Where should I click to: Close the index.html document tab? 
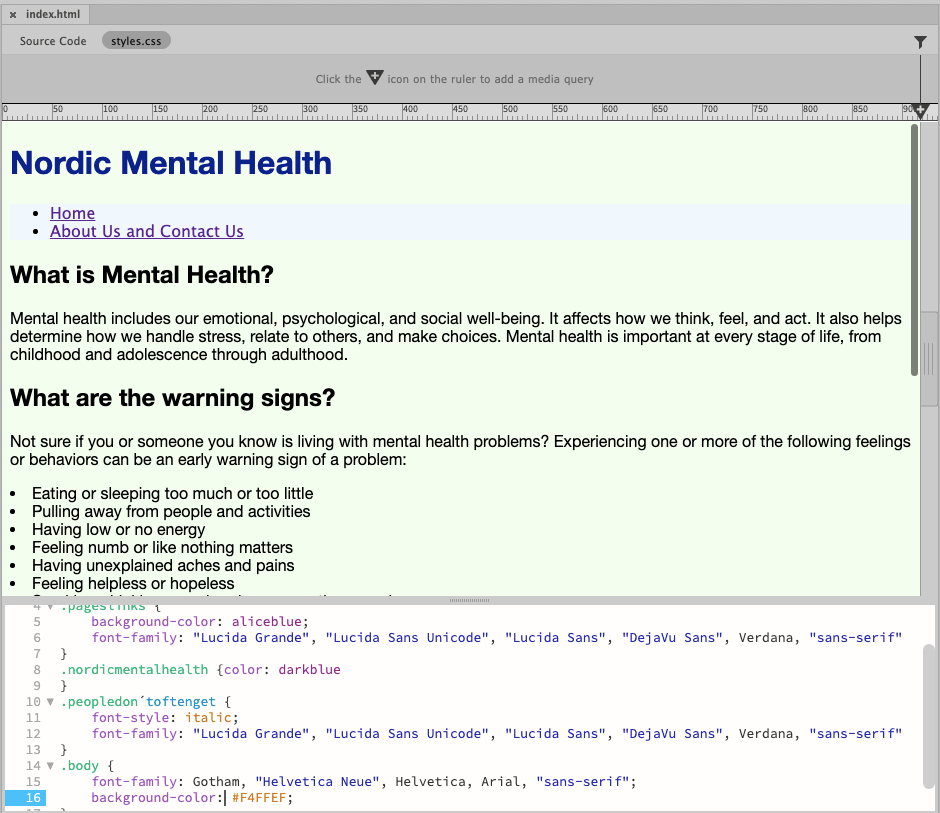pos(13,15)
